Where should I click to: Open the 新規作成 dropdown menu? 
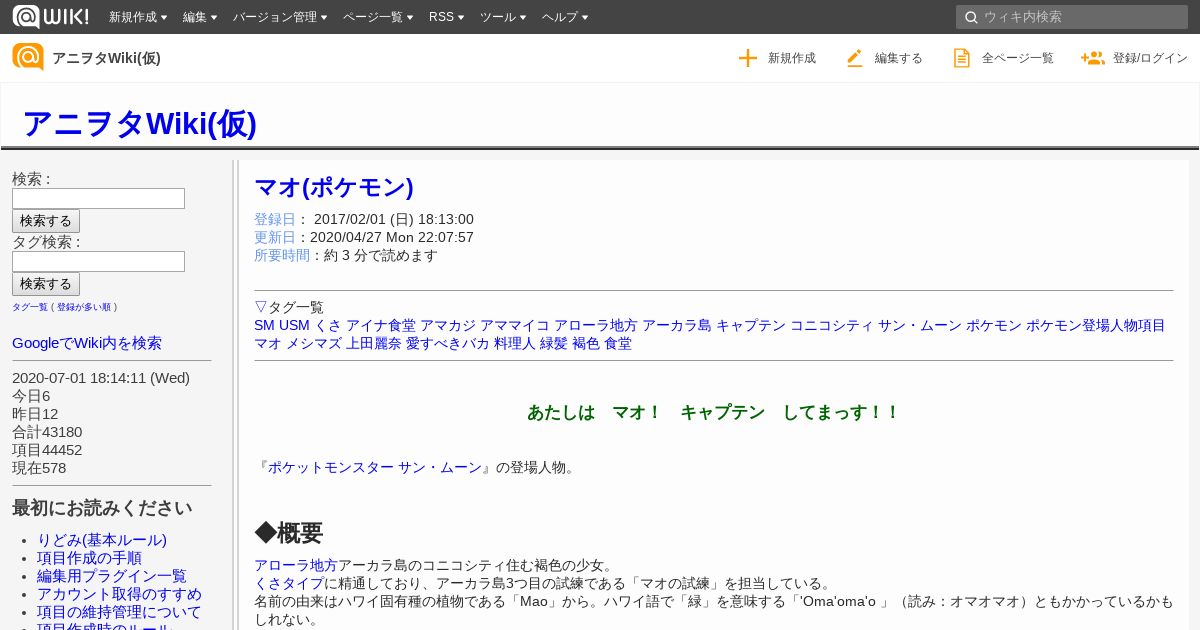(x=138, y=17)
